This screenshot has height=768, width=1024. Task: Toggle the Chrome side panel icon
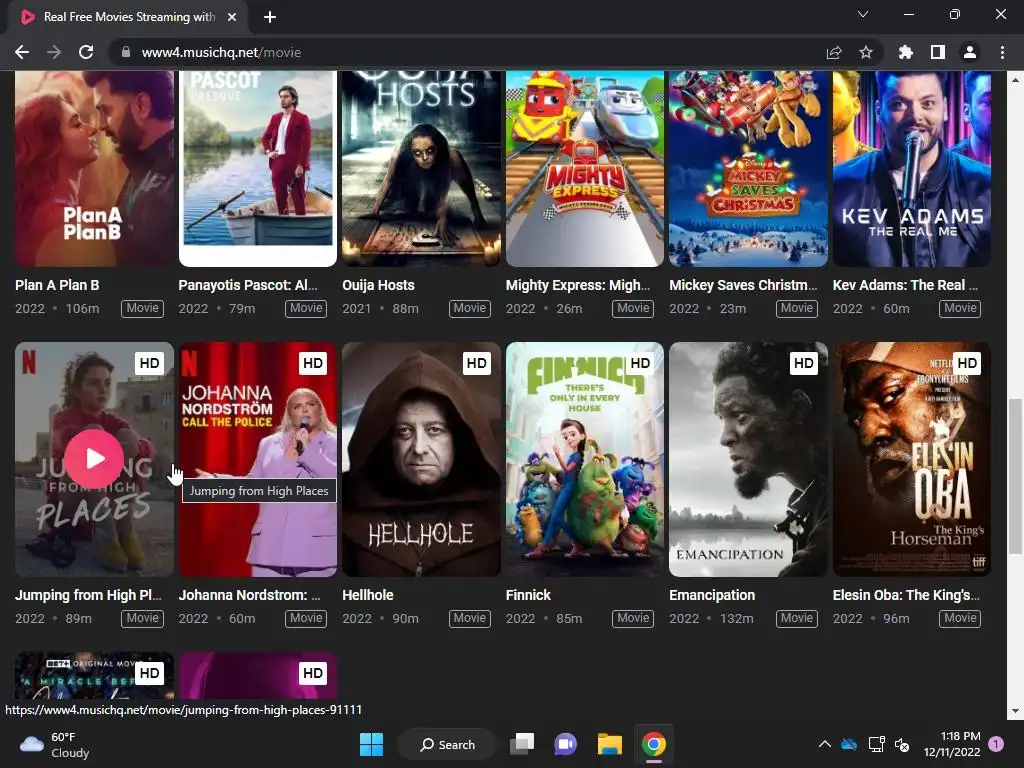pyautogui.click(x=938, y=52)
